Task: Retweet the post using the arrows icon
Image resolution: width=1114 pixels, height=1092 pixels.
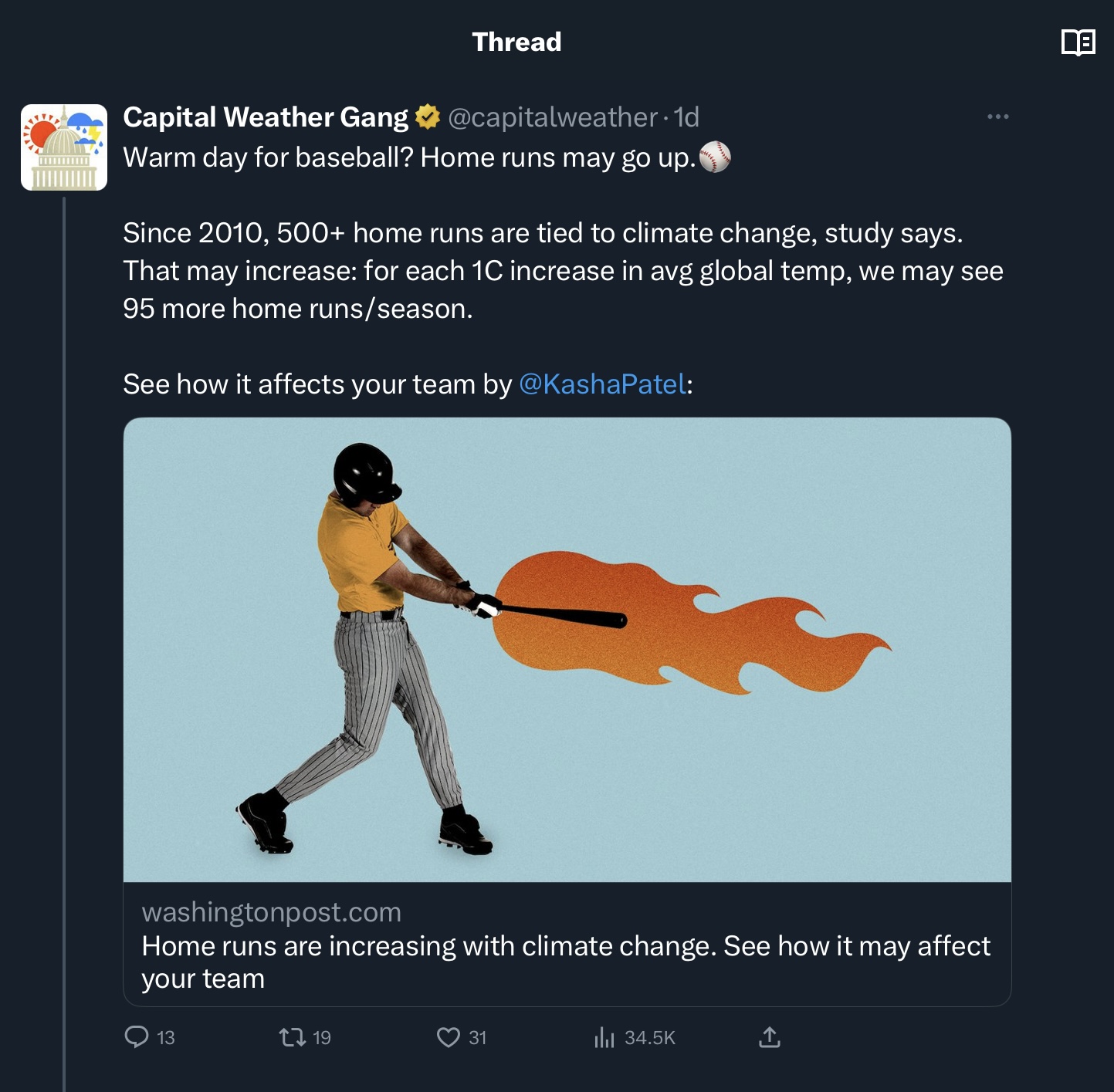Action: [293, 1036]
